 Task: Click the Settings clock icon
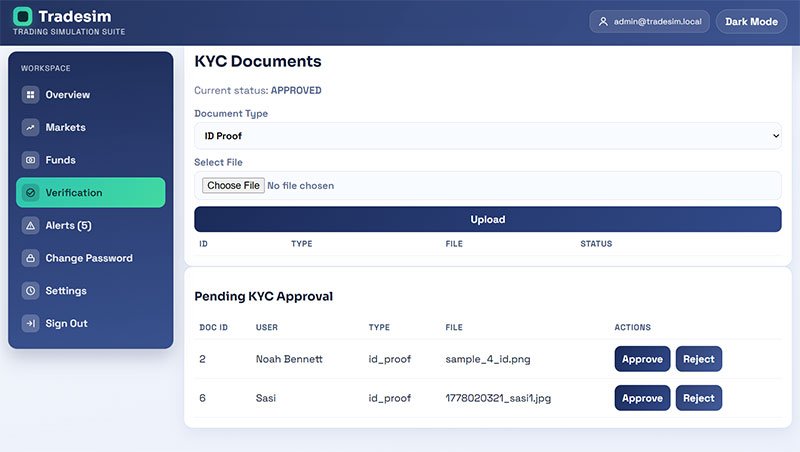point(31,291)
